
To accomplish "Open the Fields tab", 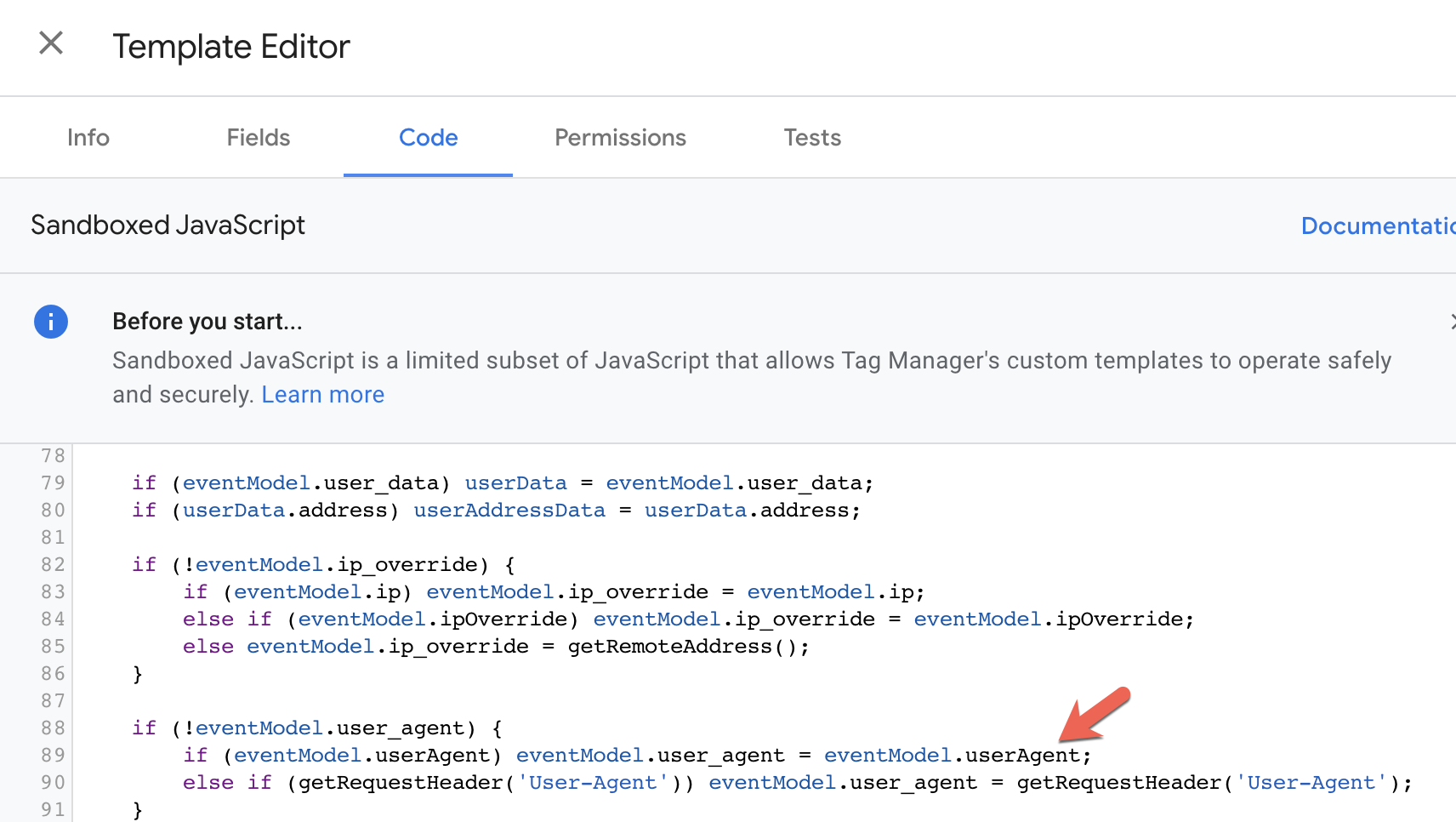I will click(x=259, y=138).
